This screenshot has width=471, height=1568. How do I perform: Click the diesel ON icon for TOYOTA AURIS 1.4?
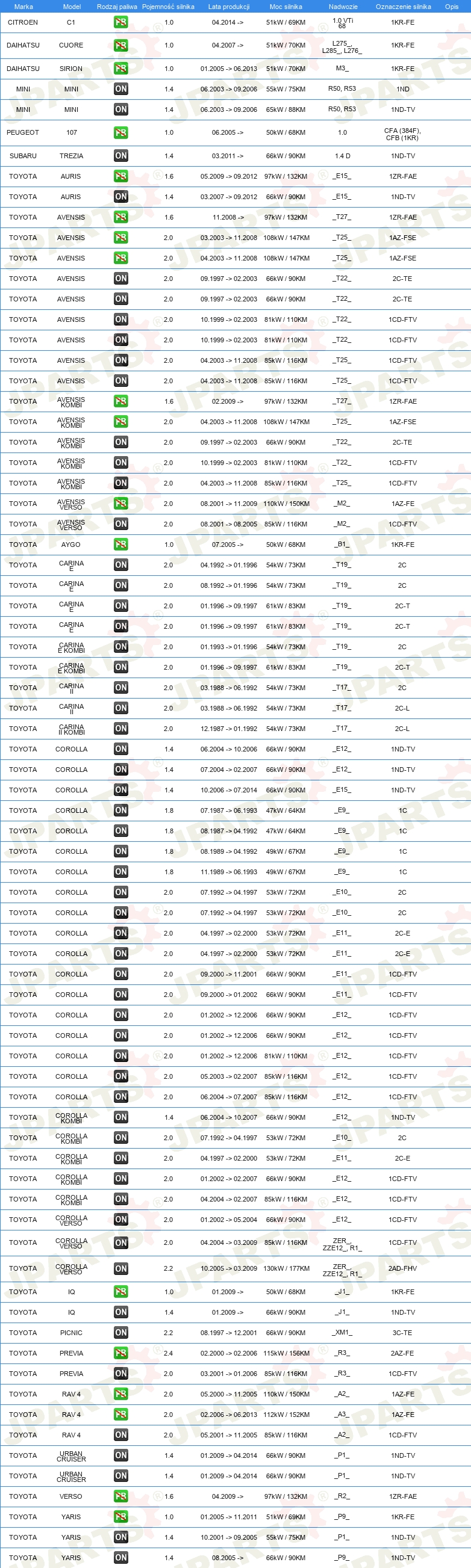pyautogui.click(x=120, y=197)
